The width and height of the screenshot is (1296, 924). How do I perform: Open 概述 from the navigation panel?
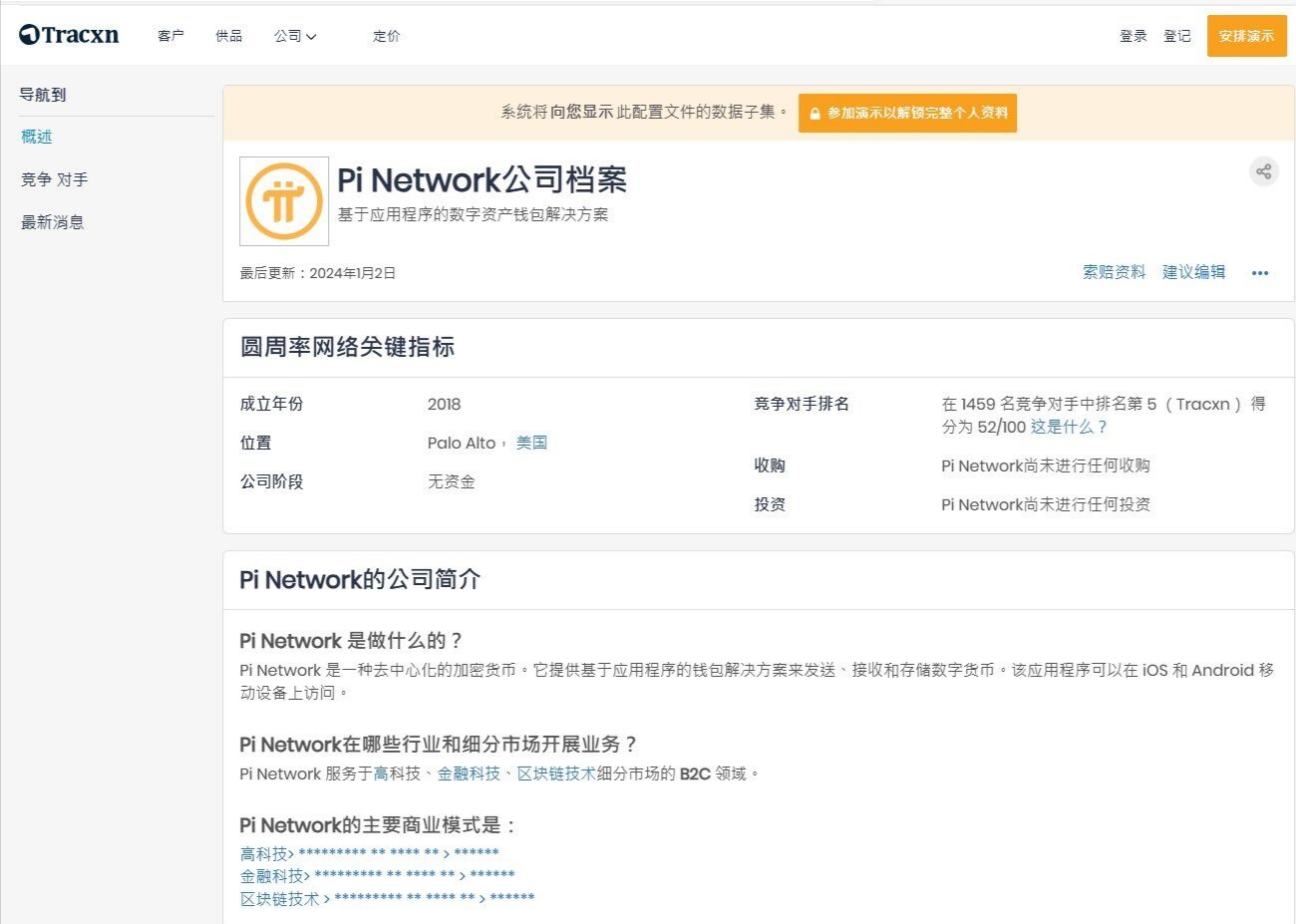(36, 137)
